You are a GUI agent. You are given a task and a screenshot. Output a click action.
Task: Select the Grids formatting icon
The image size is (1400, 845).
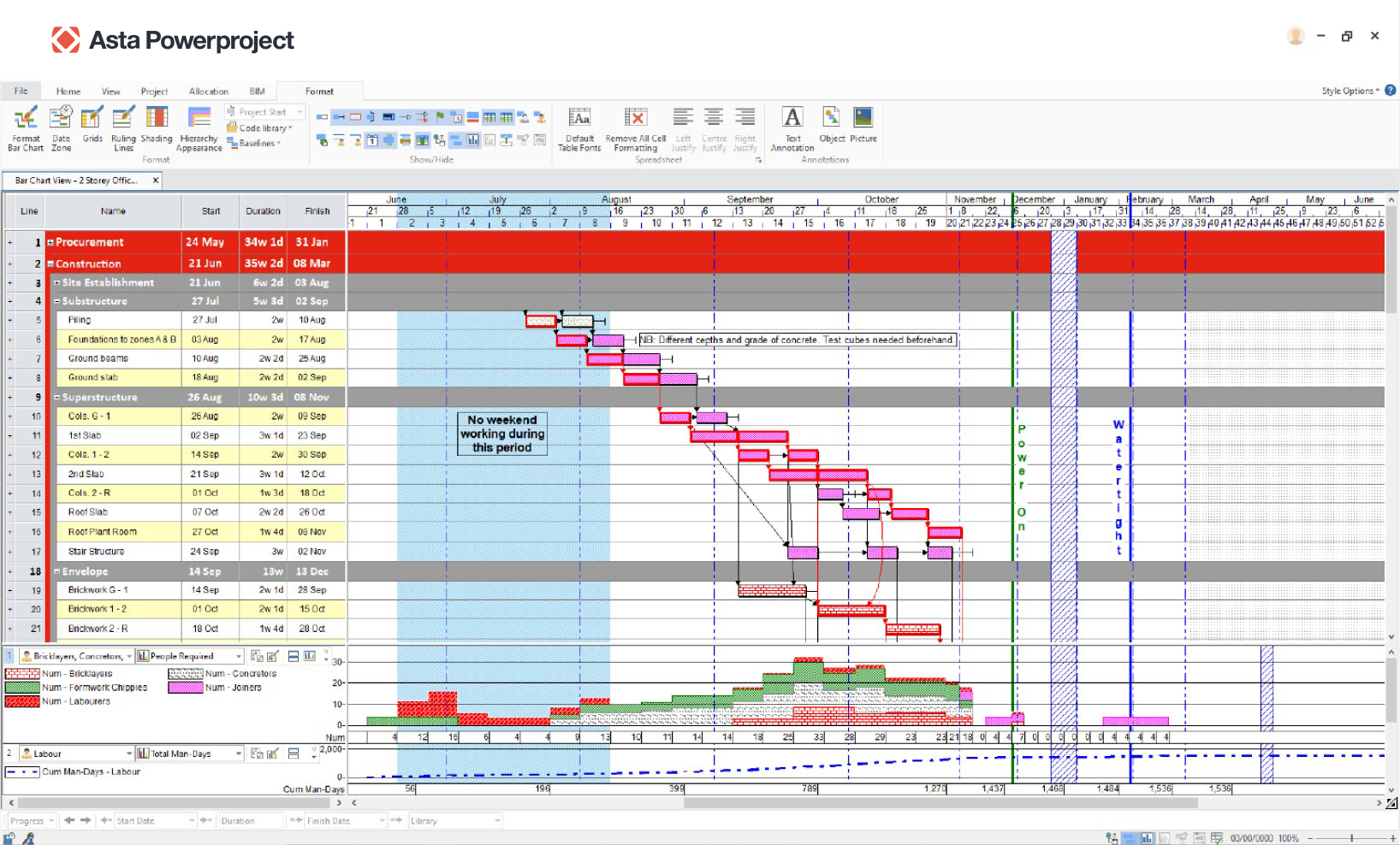92,125
